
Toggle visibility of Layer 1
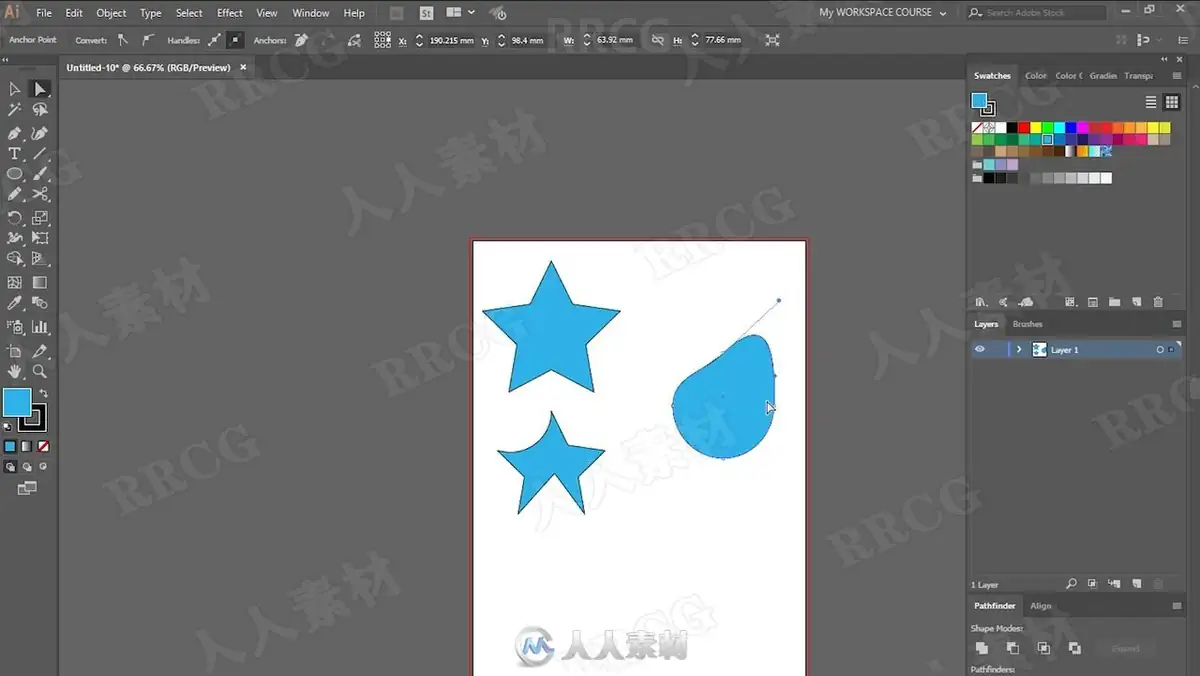980,350
